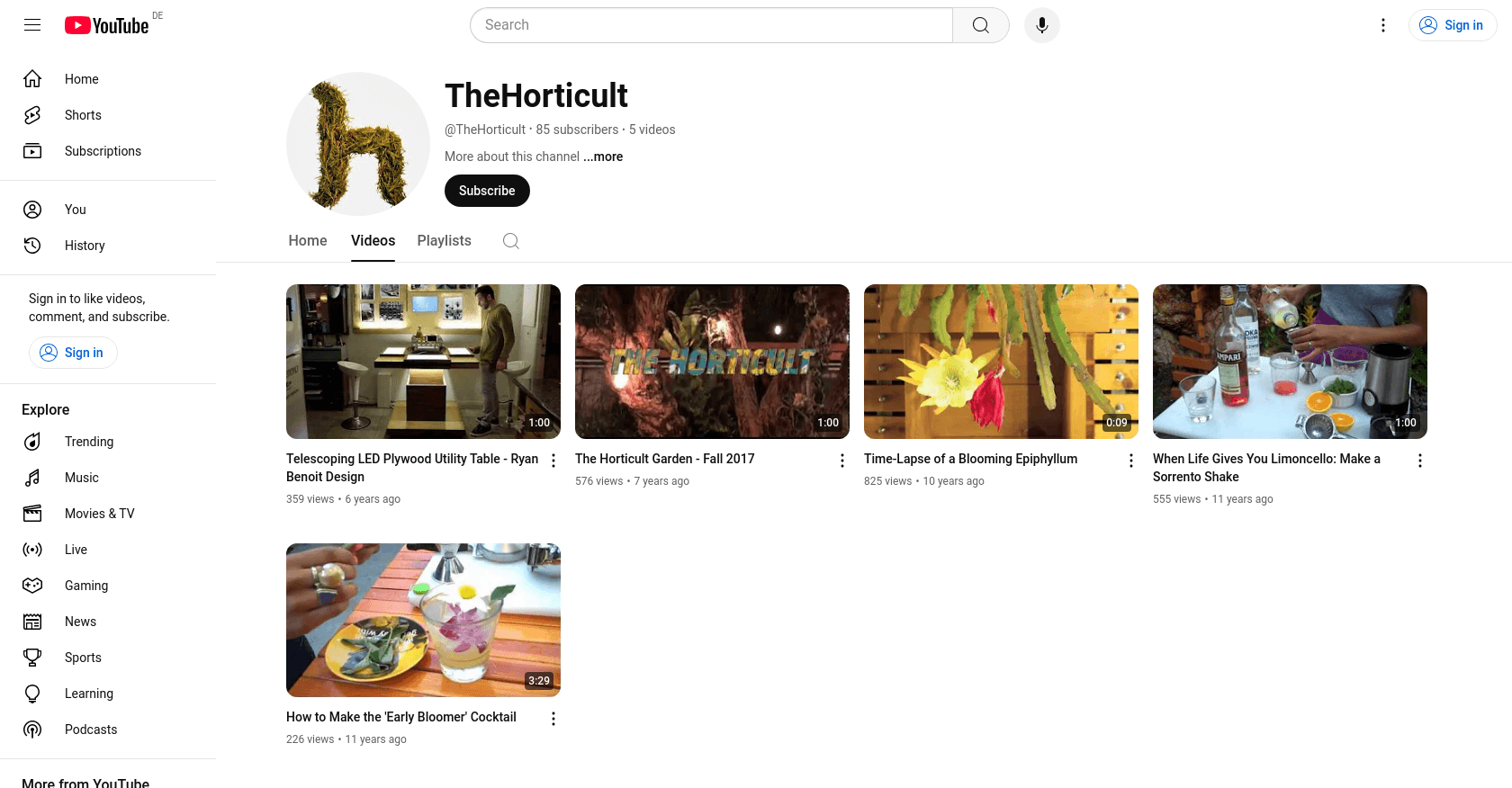
Task: Open the hamburger guide menu
Action: 32,25
